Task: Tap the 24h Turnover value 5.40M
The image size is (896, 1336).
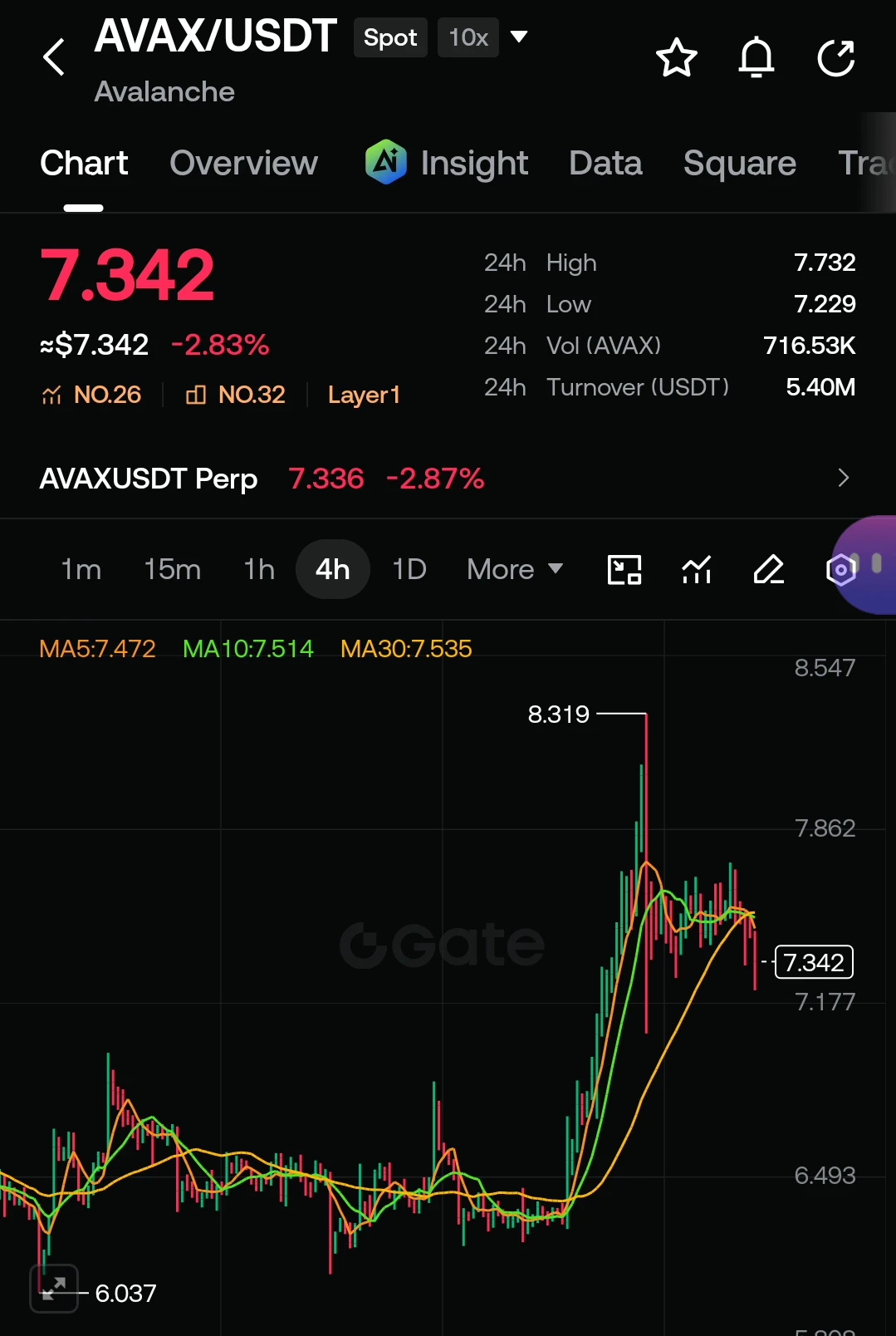Action: [820, 387]
